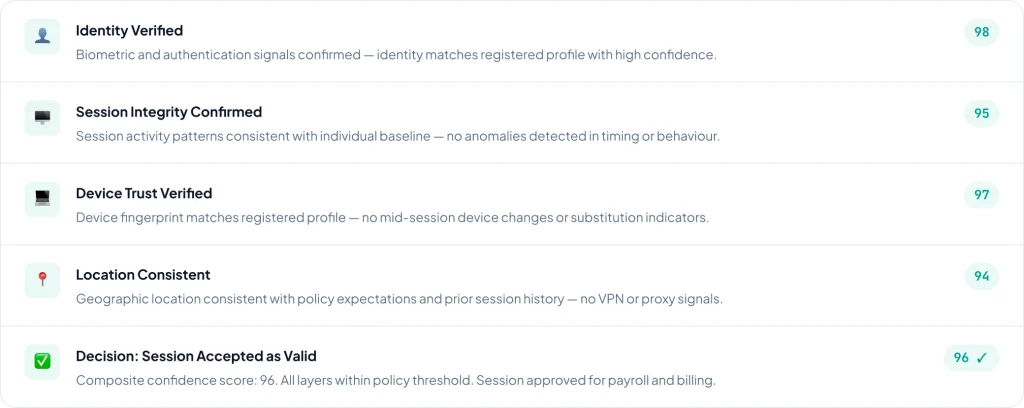This screenshot has height=408, width=1024.
Task: Click the geographic location consistent description
Action: 399,298
